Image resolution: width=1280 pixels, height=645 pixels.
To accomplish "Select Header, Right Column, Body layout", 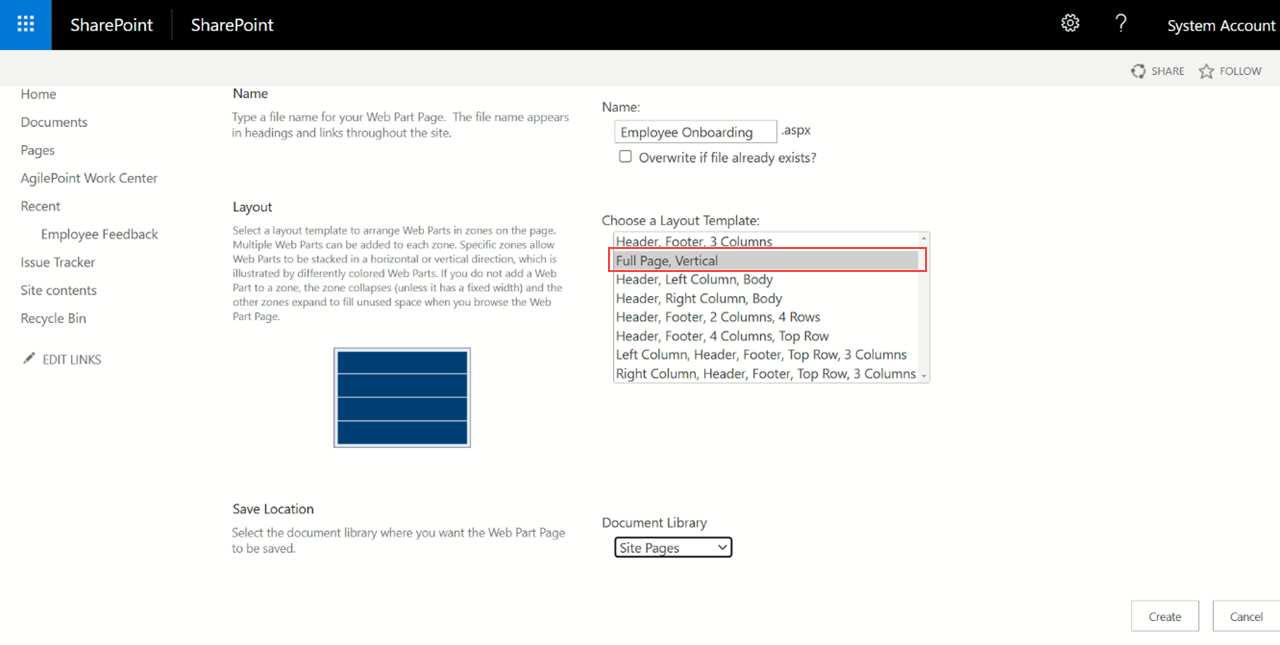I will point(766,298).
